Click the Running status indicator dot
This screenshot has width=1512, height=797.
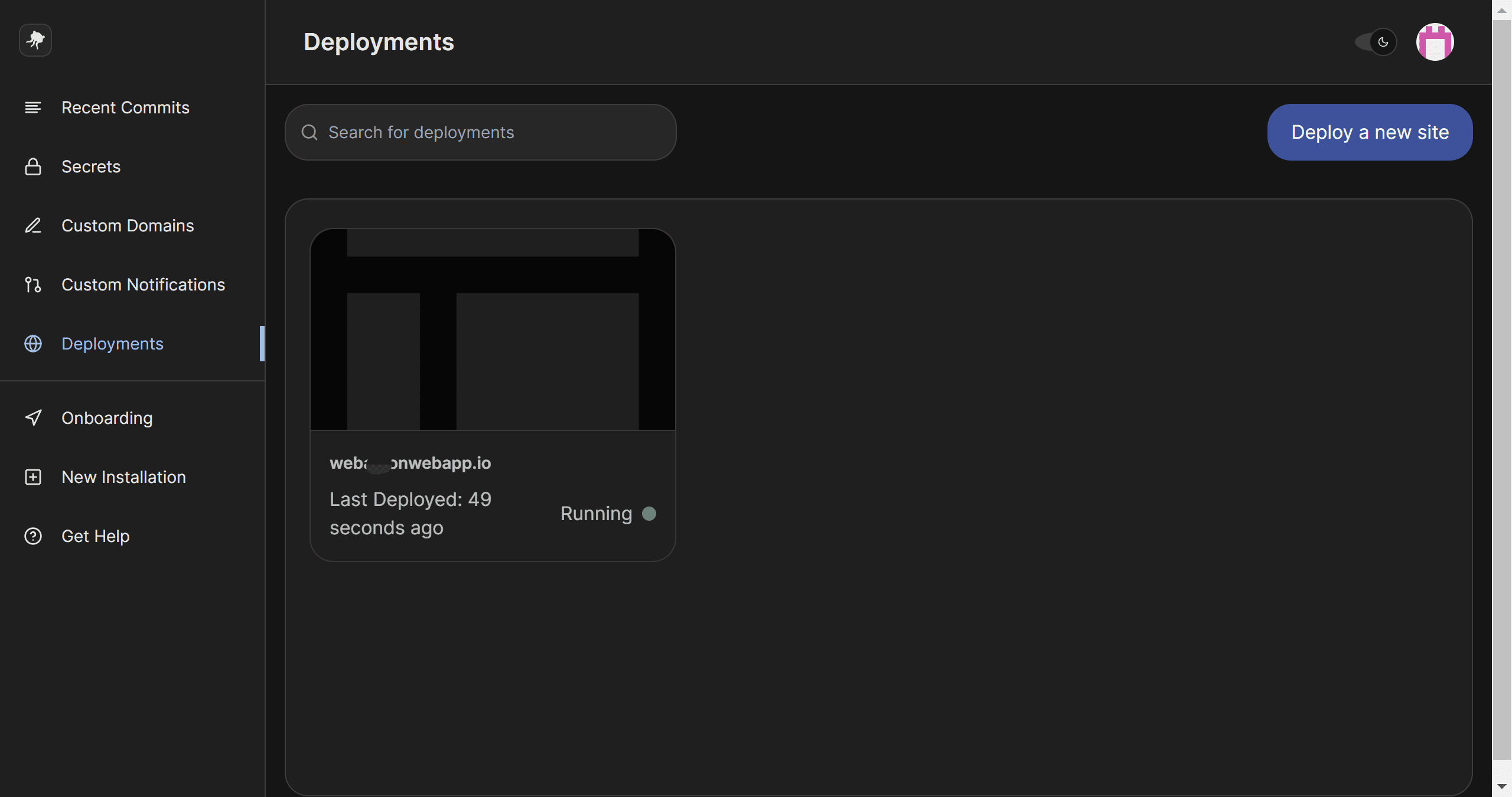[x=649, y=514]
